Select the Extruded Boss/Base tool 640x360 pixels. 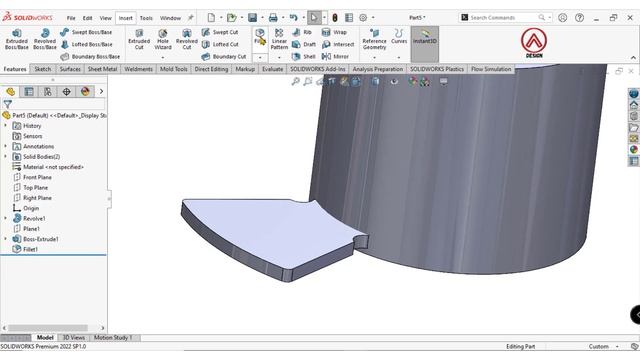[17, 39]
